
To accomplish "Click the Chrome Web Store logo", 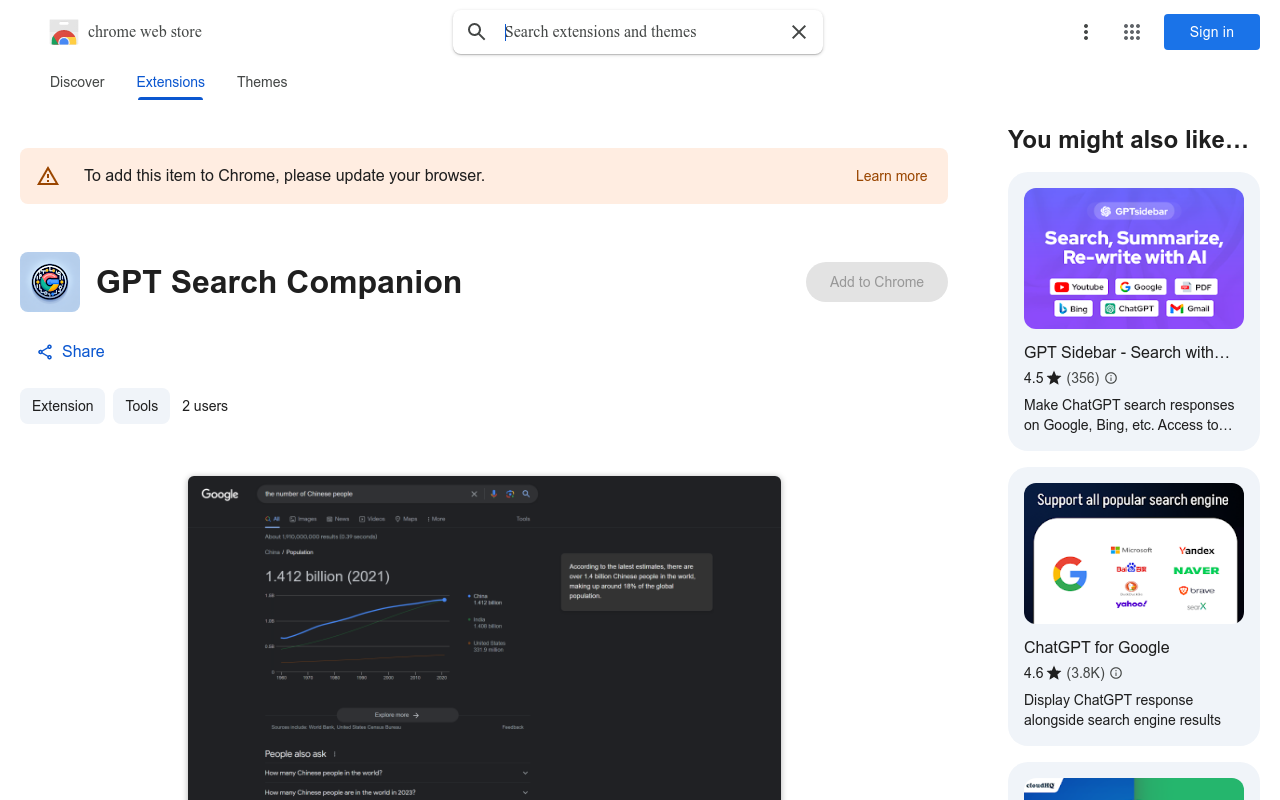I will (64, 32).
